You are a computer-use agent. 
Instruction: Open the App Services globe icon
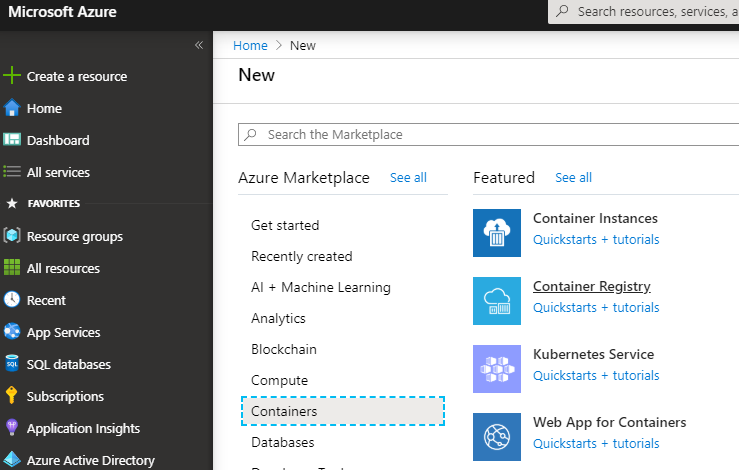pyautogui.click(x=12, y=331)
